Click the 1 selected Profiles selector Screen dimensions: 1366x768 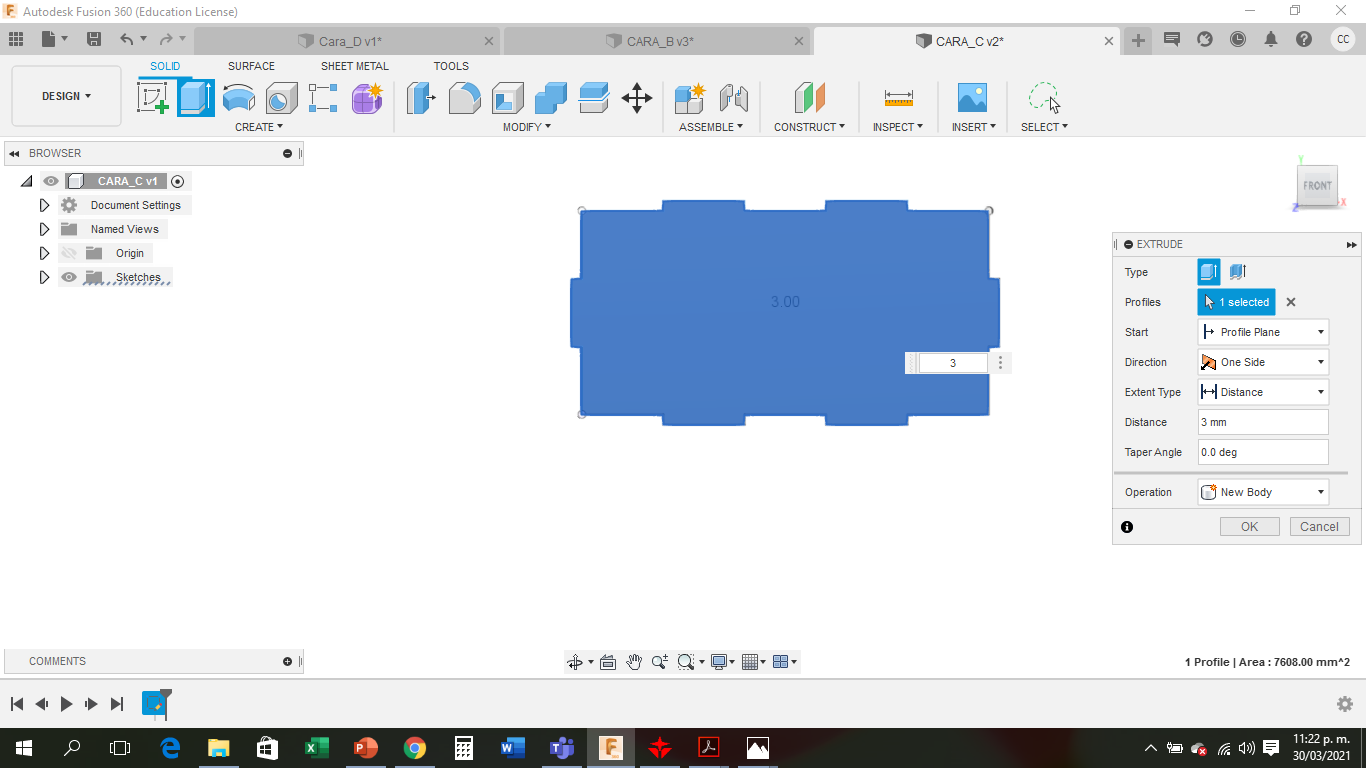pyautogui.click(x=1237, y=302)
